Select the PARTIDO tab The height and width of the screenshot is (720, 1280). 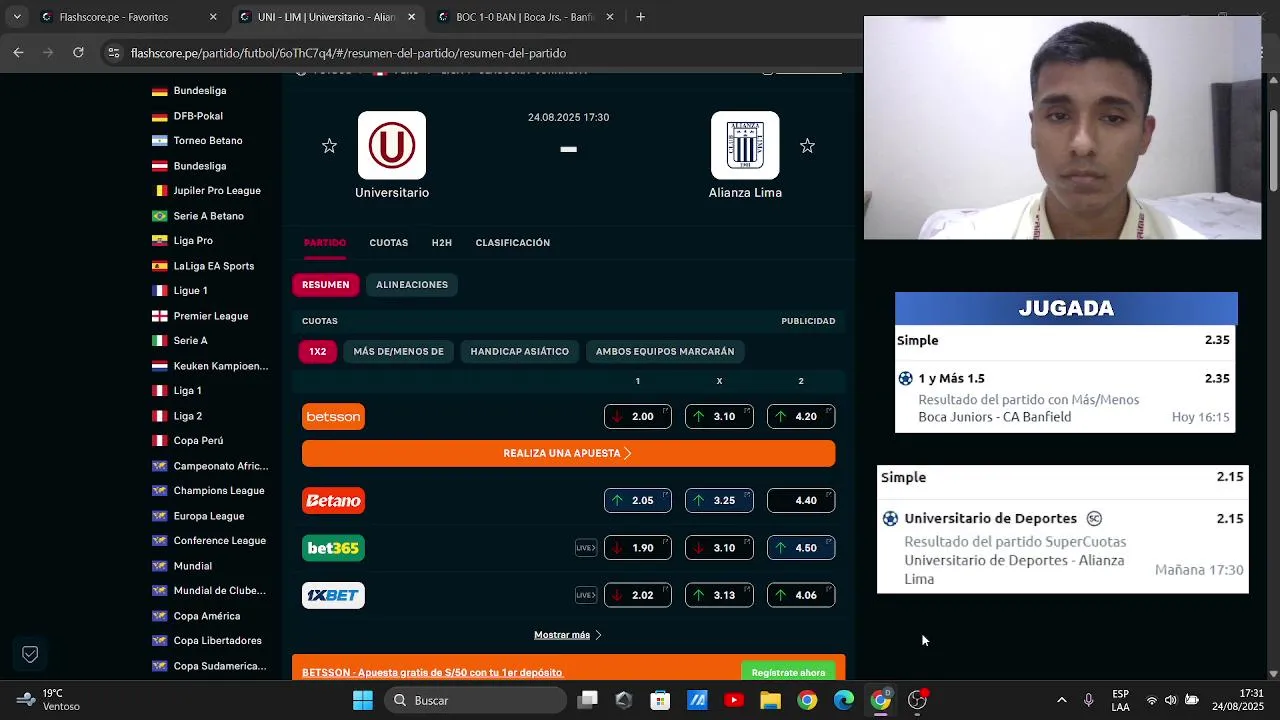(325, 243)
